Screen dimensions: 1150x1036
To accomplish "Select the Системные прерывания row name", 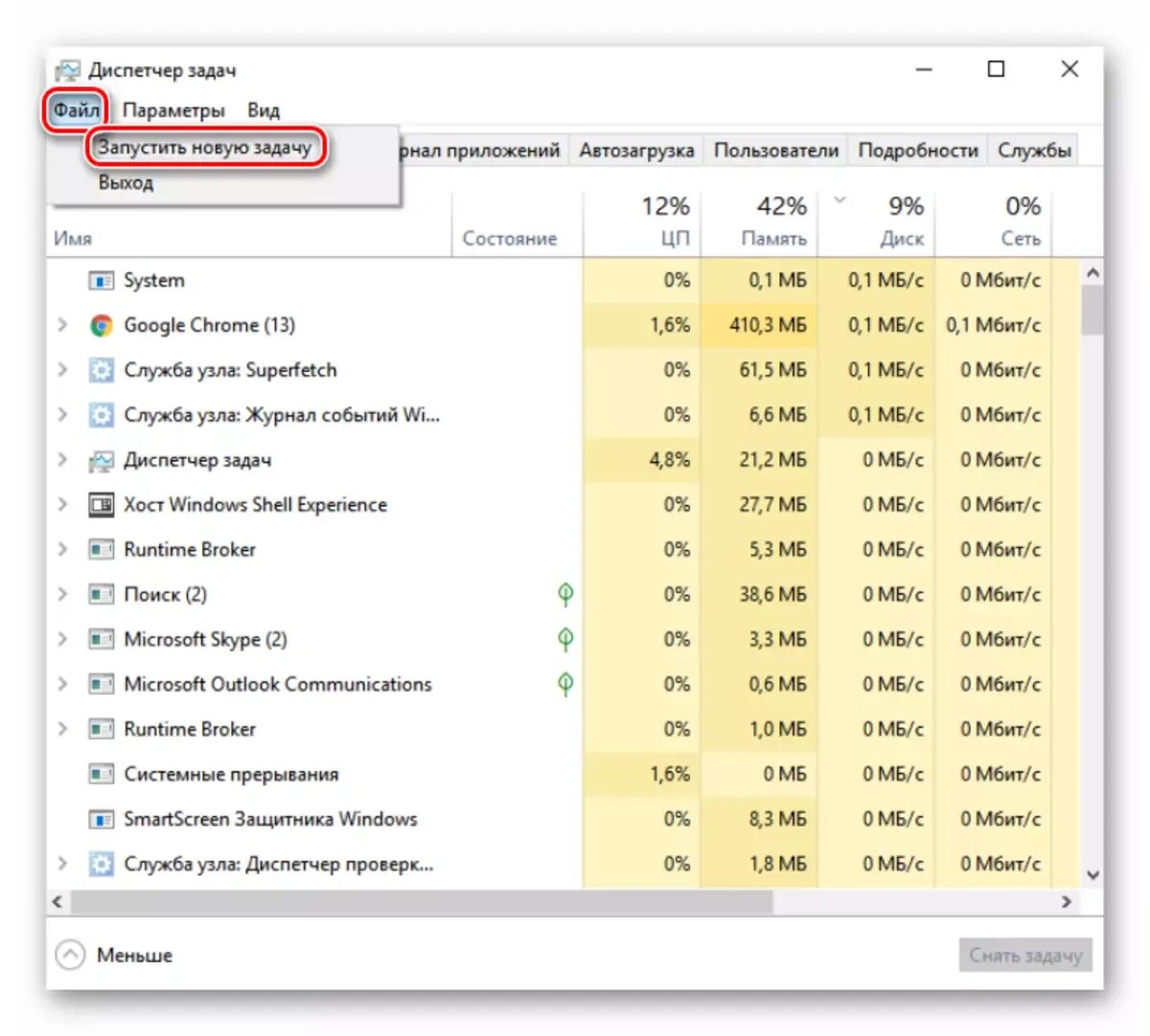I will coord(231,774).
